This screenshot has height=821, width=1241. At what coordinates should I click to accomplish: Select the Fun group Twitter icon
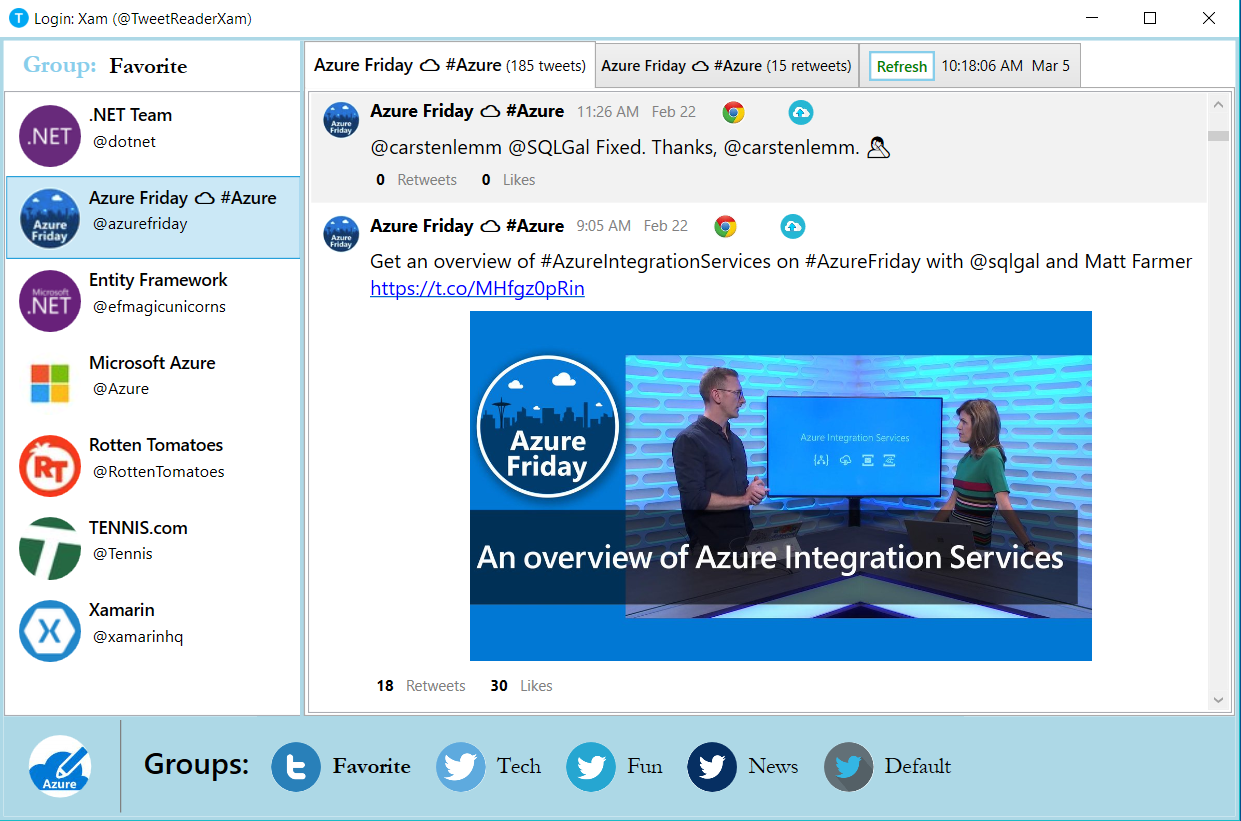(591, 767)
